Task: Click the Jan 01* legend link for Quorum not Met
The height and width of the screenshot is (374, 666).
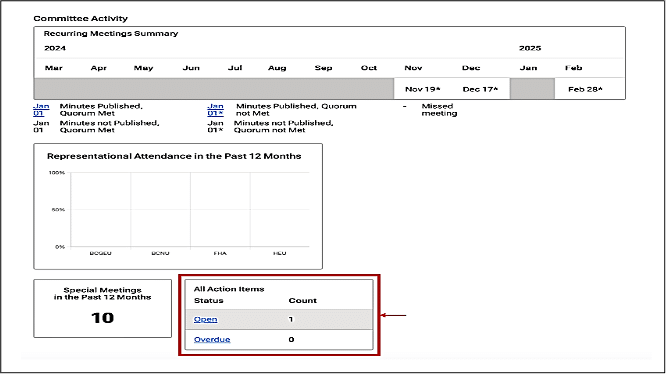Action: tap(215, 110)
